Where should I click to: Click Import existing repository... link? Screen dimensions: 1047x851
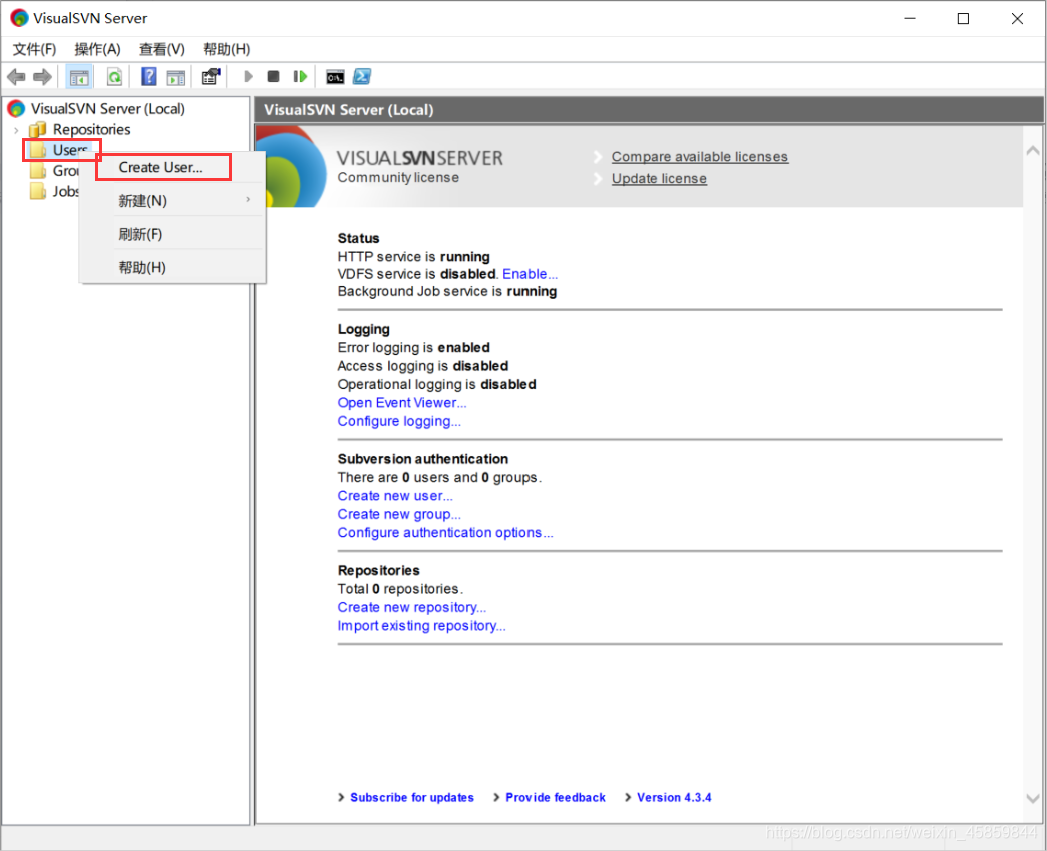[x=421, y=625]
